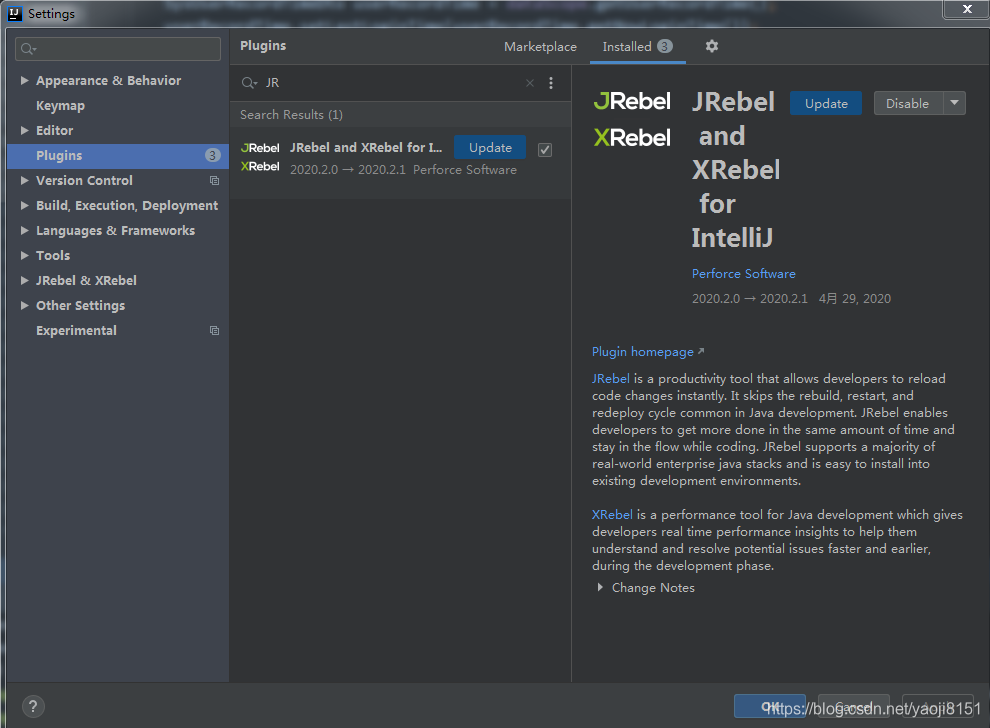The height and width of the screenshot is (728, 990).
Task: Expand the Tools settings node
Action: 25,255
